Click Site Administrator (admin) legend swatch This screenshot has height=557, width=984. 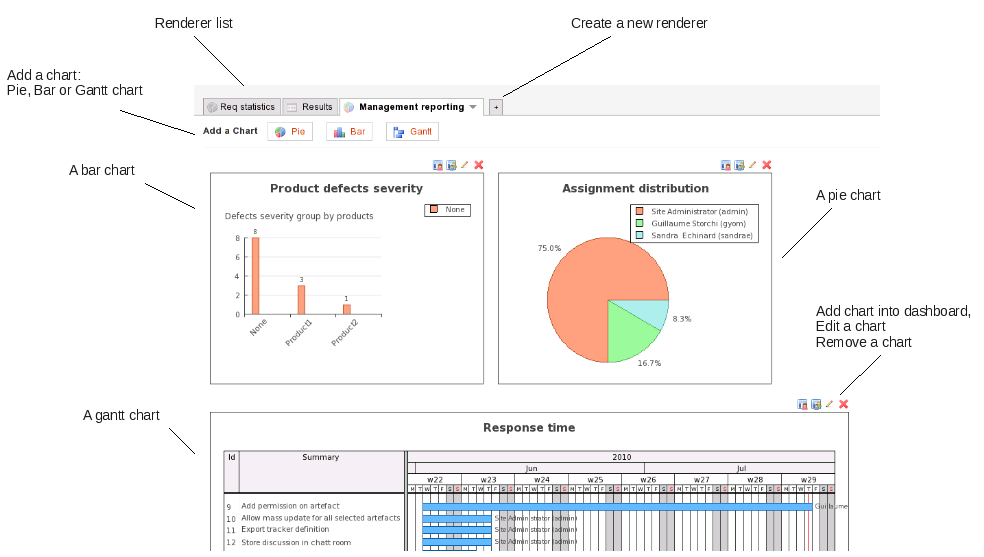[x=639, y=211]
